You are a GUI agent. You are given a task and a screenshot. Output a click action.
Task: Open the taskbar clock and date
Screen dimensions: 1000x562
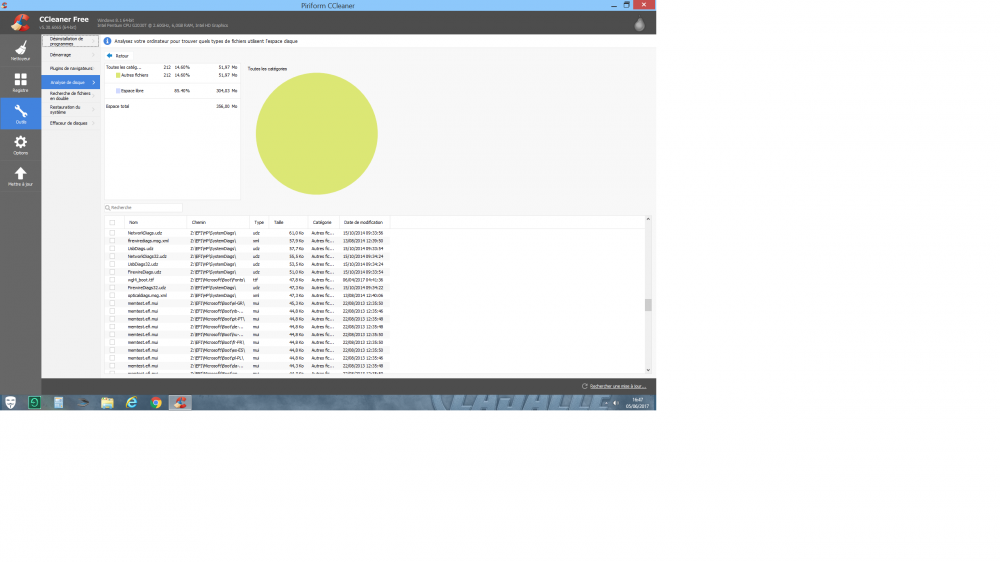pos(637,403)
